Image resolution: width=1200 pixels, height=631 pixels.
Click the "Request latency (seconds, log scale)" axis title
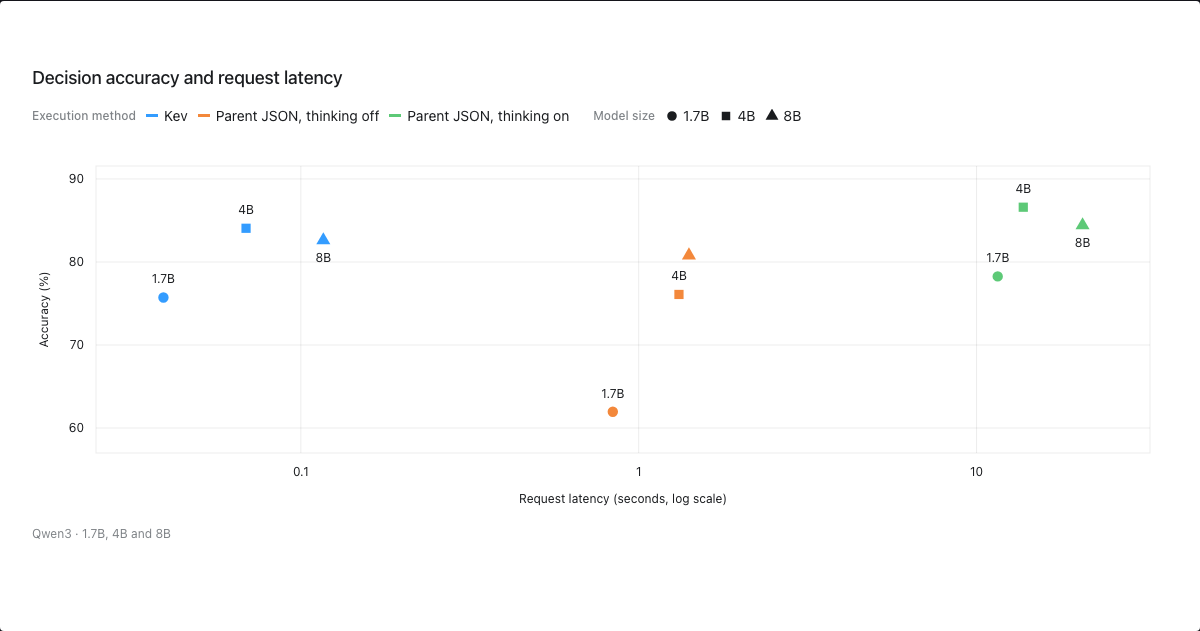coord(623,499)
